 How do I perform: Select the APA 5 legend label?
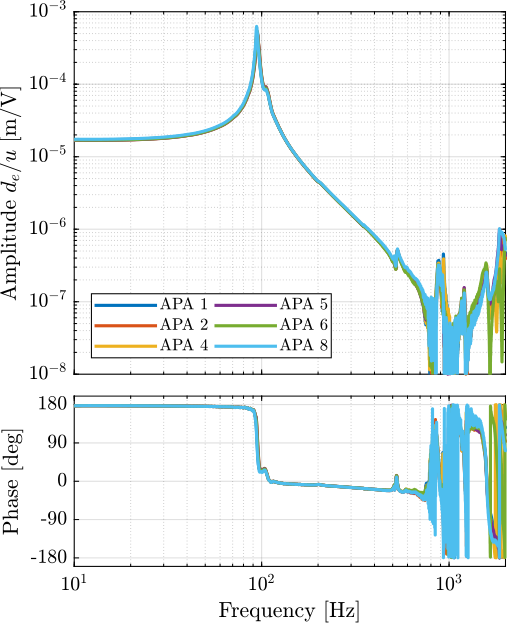click(304, 305)
